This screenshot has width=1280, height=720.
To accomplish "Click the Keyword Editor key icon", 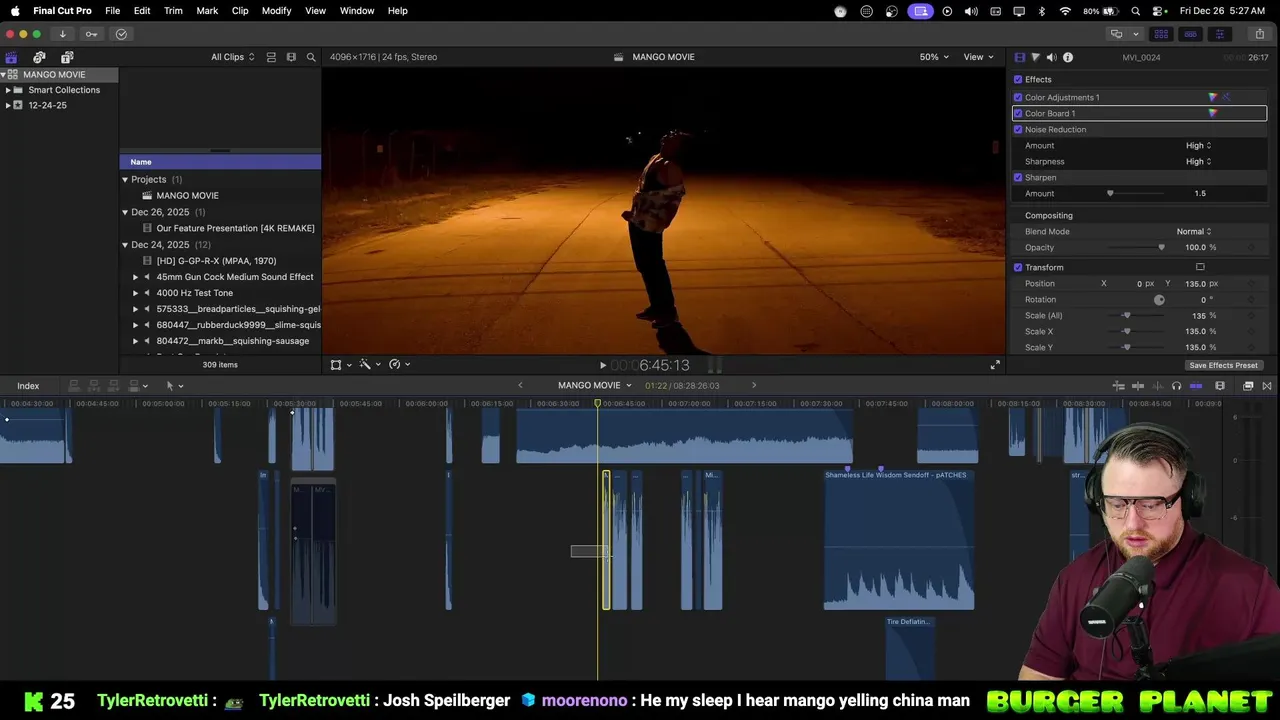I will click(91, 34).
